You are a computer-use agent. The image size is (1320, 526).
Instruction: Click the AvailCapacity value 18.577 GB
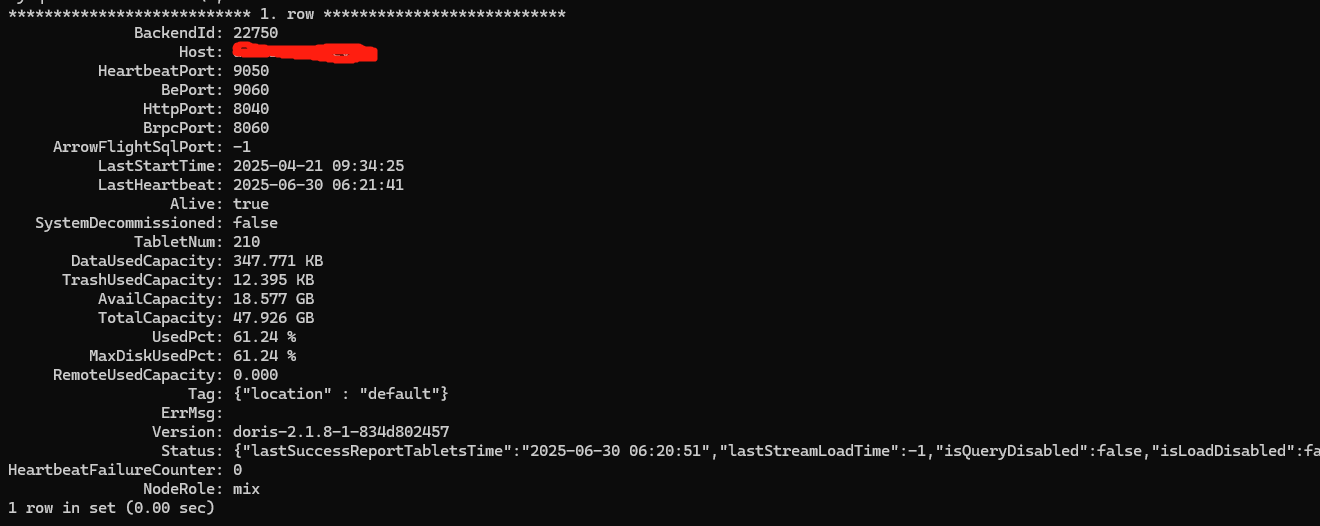point(273,299)
